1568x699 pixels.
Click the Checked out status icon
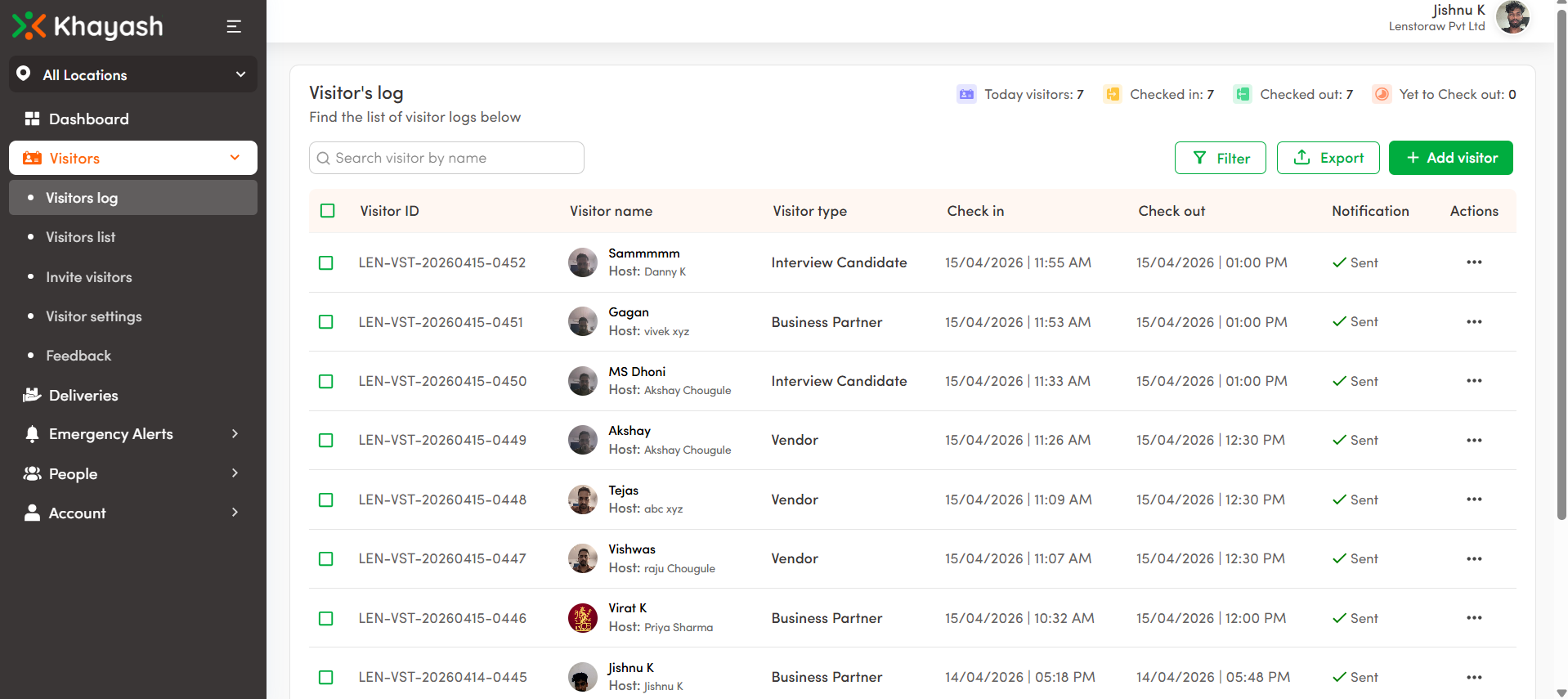(x=1242, y=94)
